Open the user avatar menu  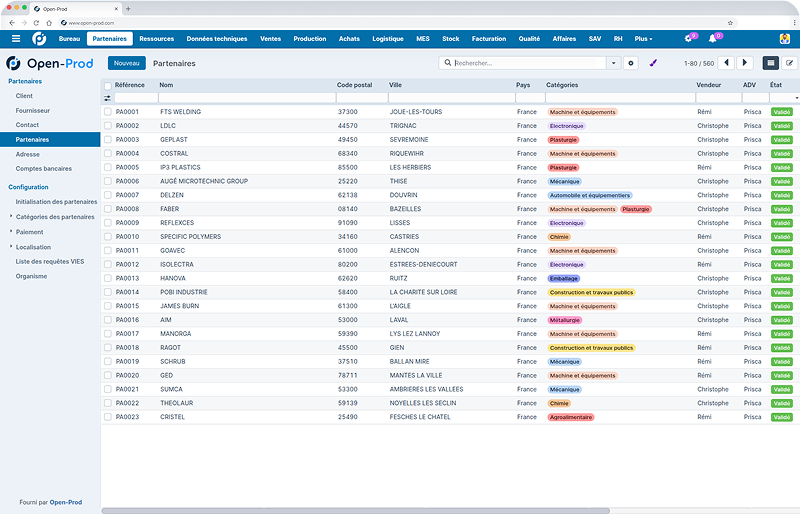pos(785,39)
